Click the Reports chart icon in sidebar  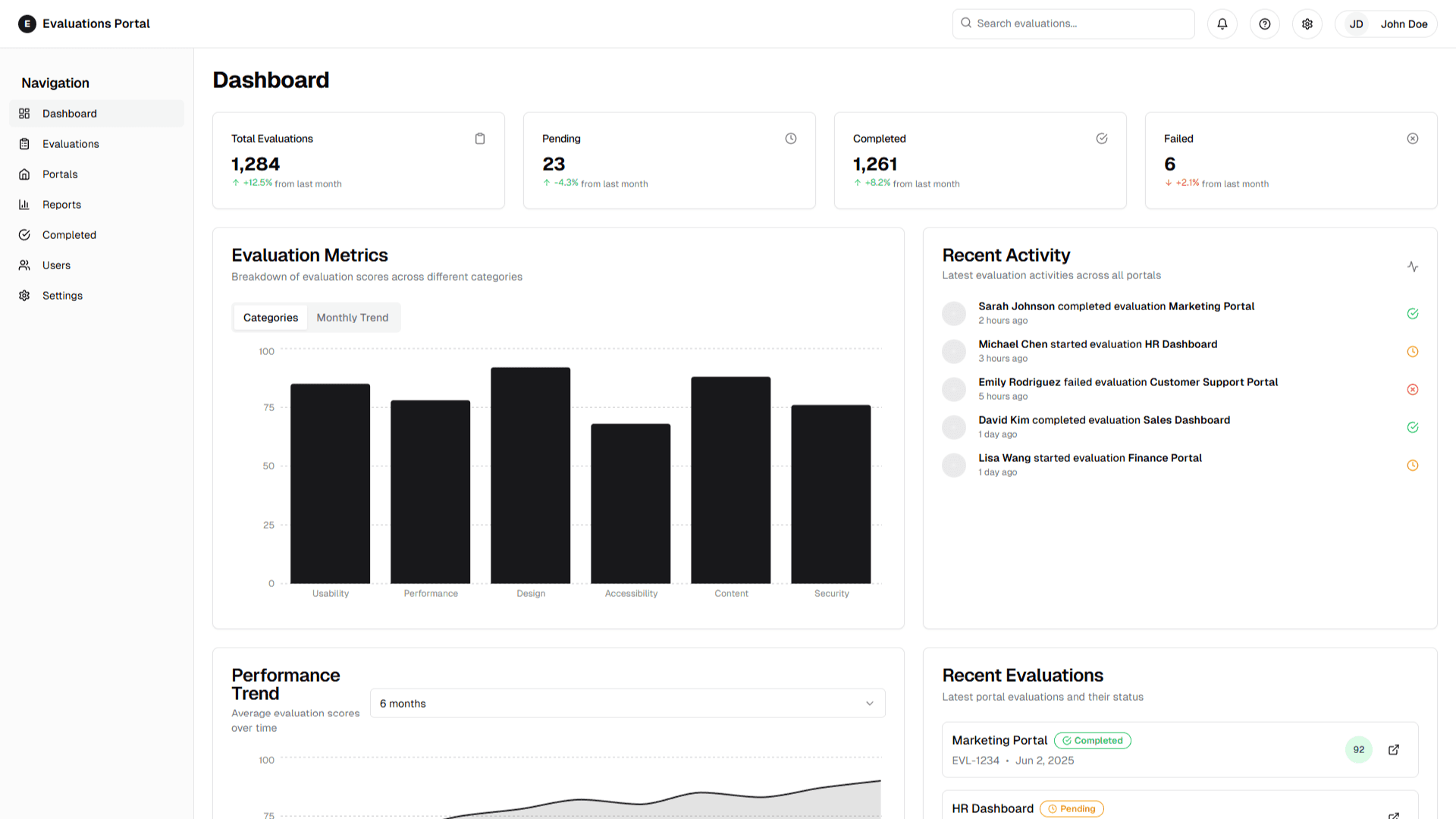pos(24,205)
